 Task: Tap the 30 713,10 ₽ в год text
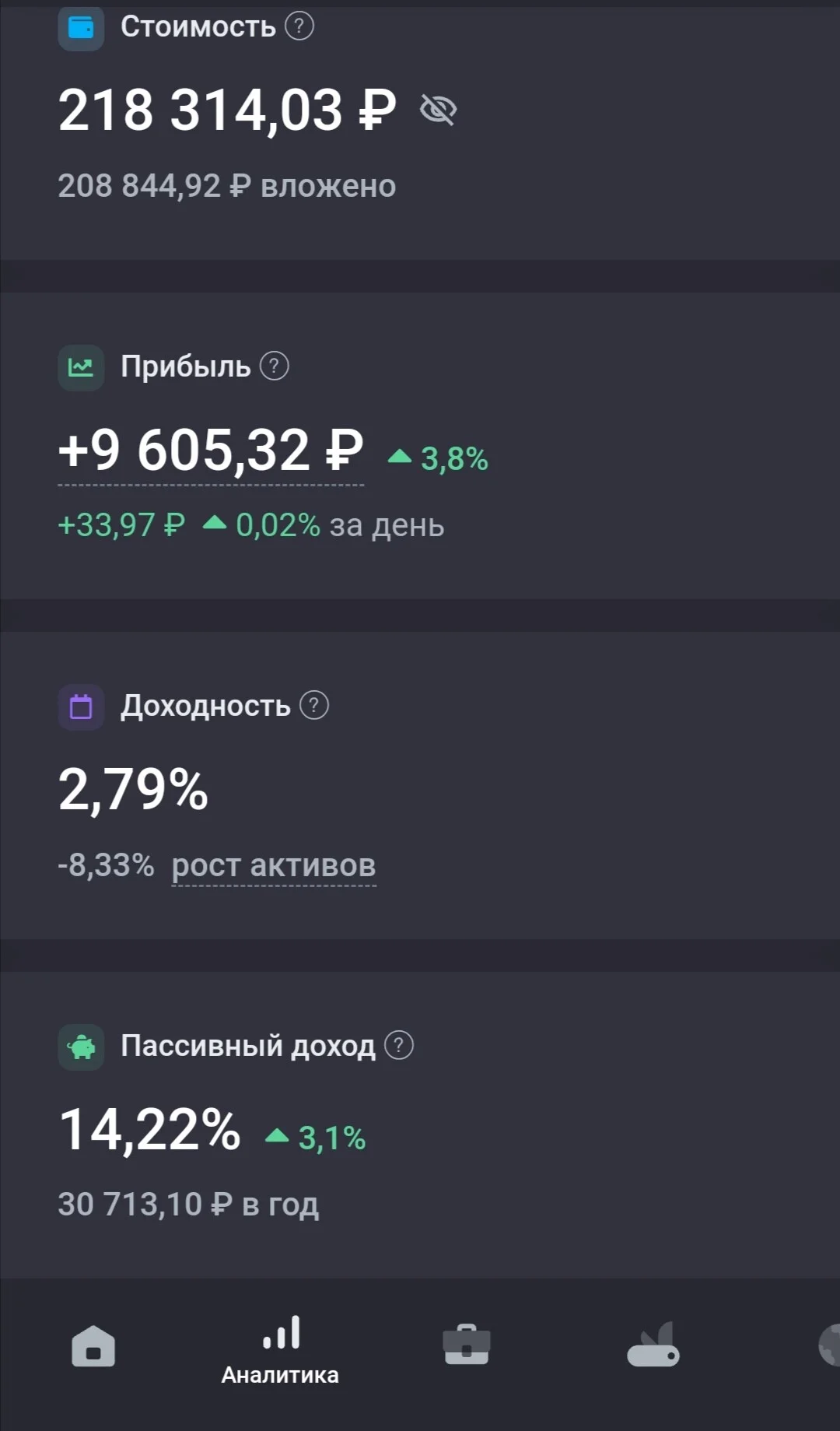pyautogui.click(x=188, y=1205)
